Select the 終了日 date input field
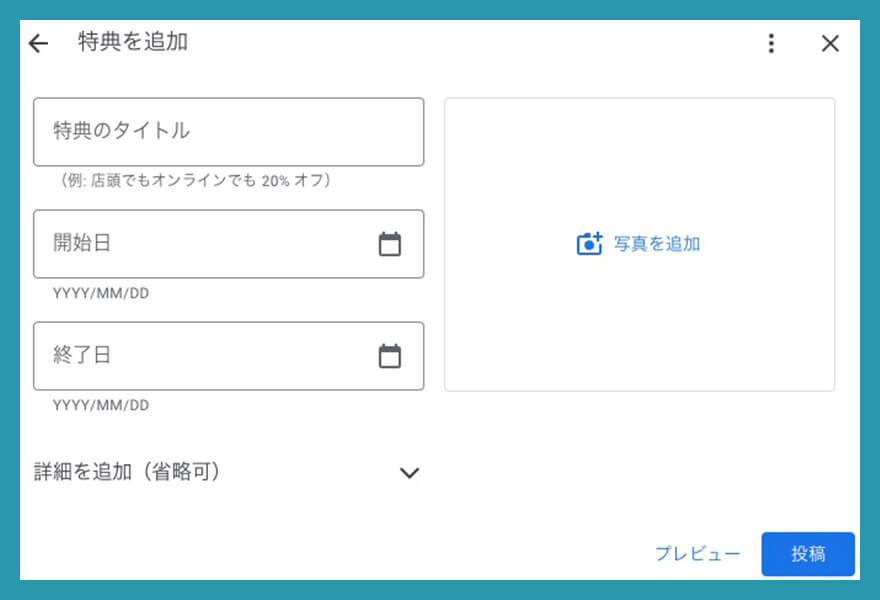This screenshot has height=600, width=880. coord(200,356)
